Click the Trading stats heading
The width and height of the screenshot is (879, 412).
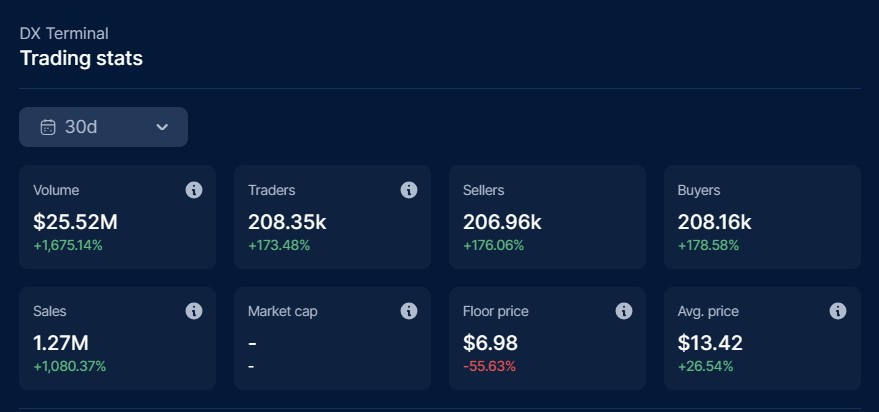pyautogui.click(x=81, y=58)
